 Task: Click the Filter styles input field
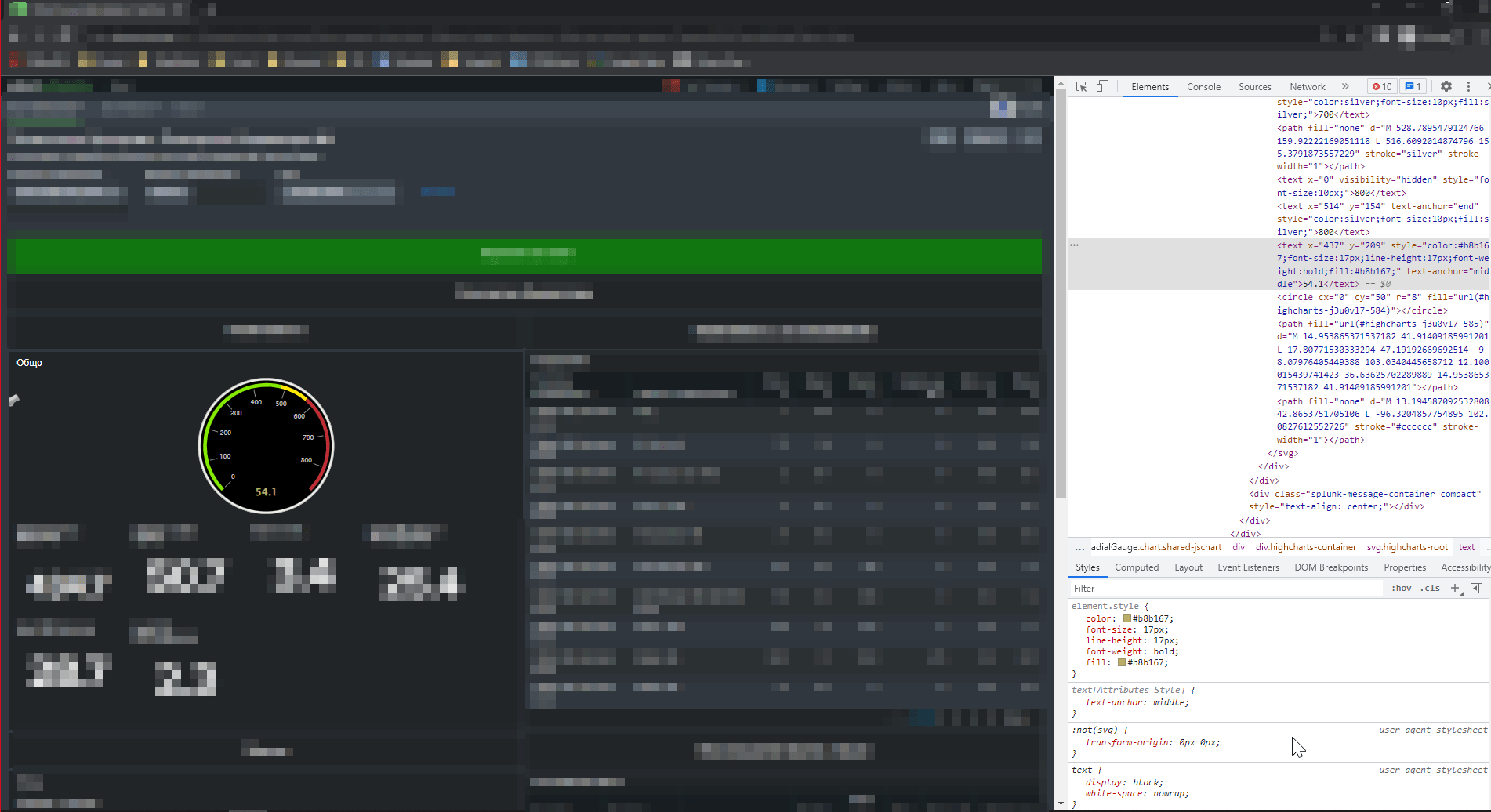click(1176, 588)
